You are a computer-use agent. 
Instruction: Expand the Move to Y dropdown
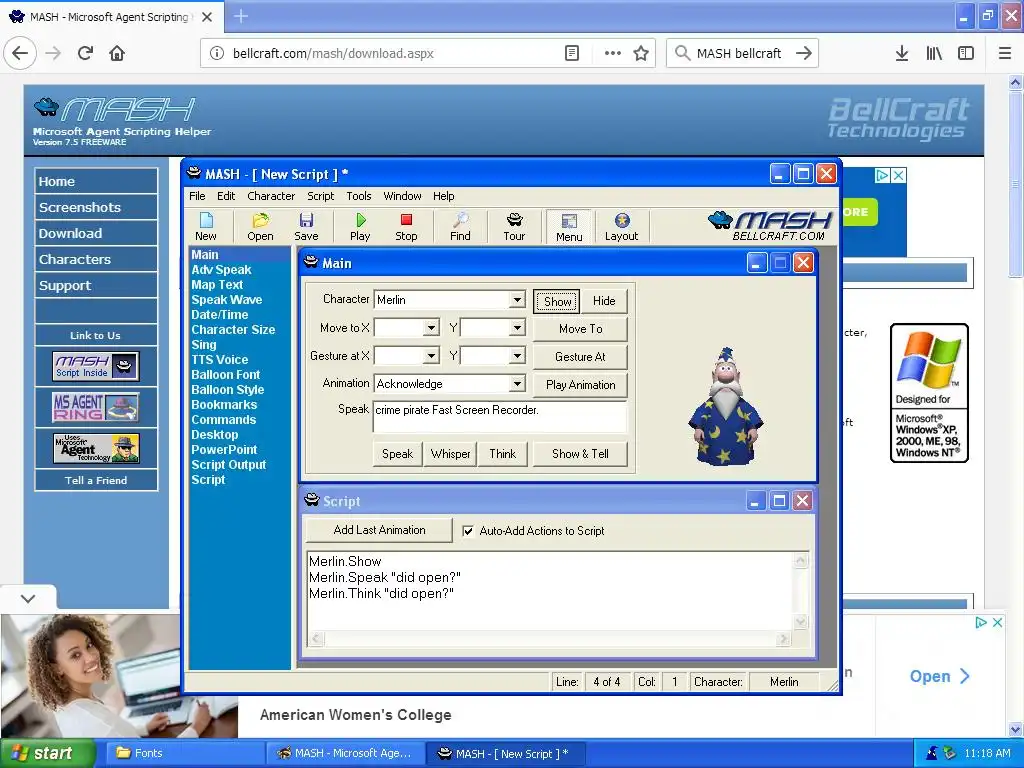point(517,328)
